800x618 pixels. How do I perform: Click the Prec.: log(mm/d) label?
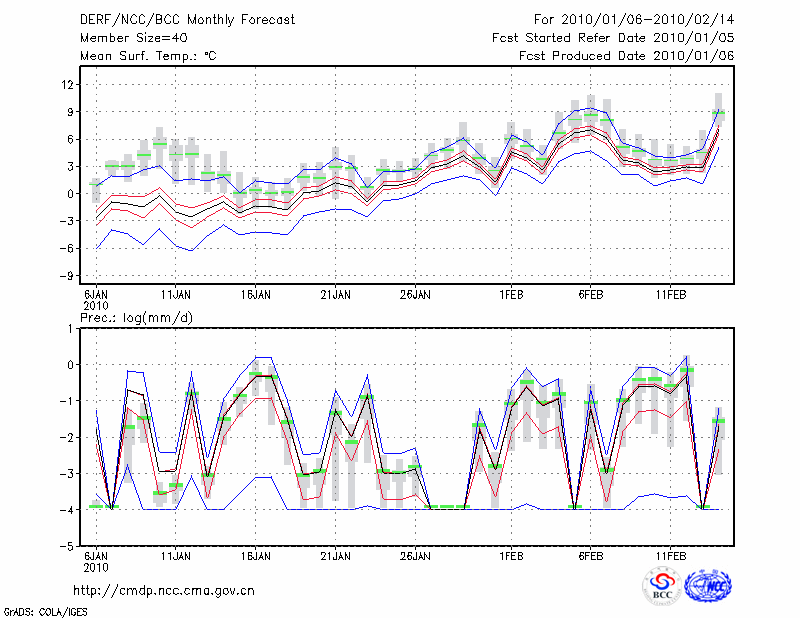137,317
